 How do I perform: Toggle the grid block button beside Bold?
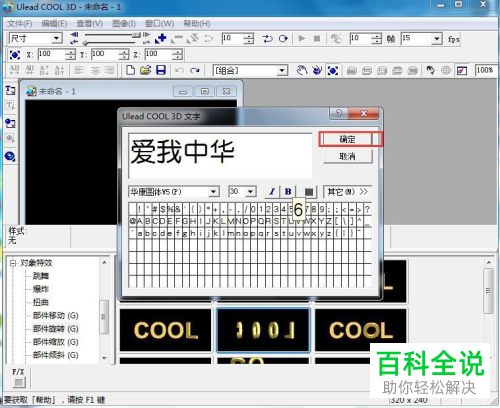pyautogui.click(x=309, y=192)
